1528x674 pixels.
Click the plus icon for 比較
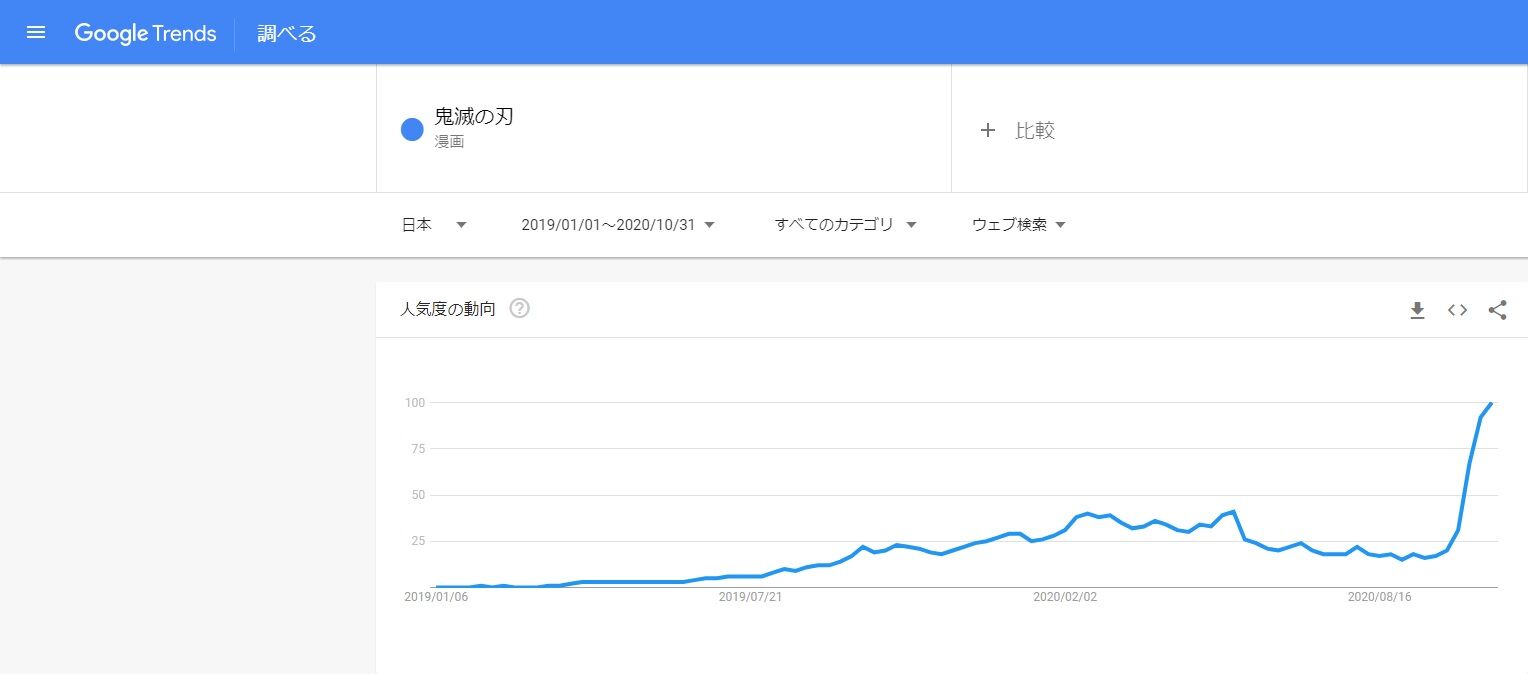click(988, 130)
